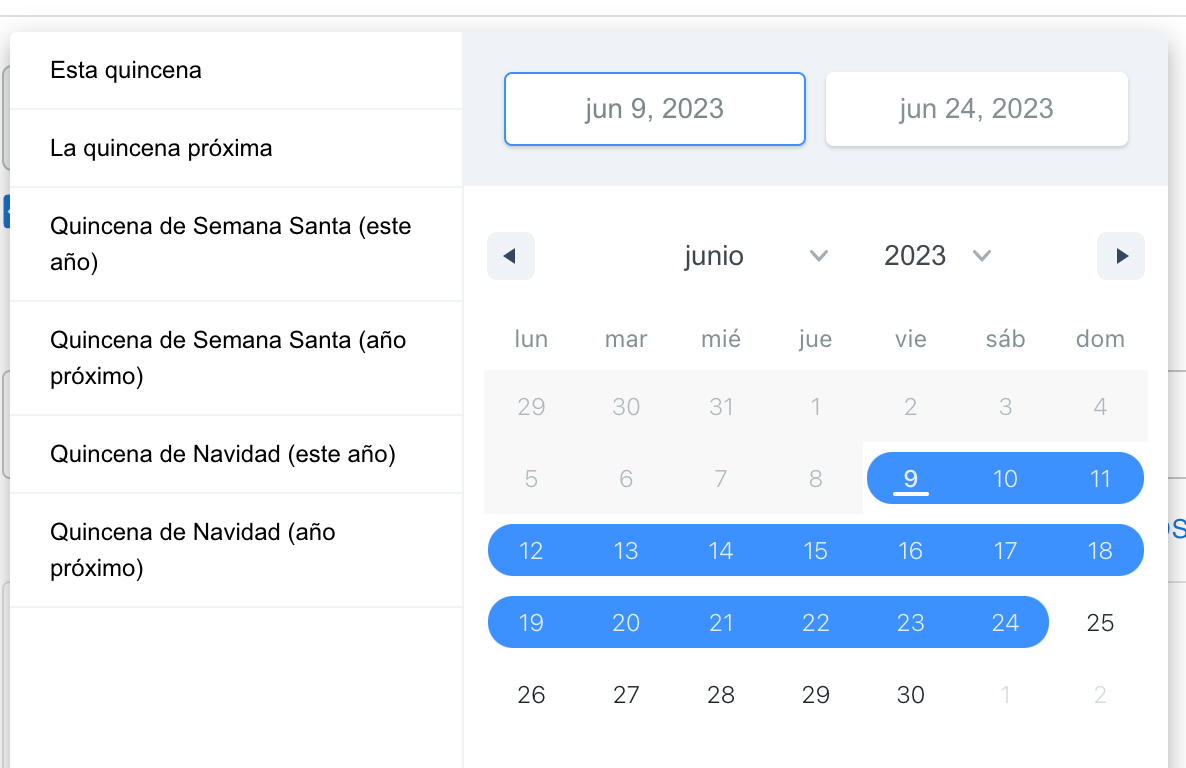Click the mié weekday column header

coord(720,339)
